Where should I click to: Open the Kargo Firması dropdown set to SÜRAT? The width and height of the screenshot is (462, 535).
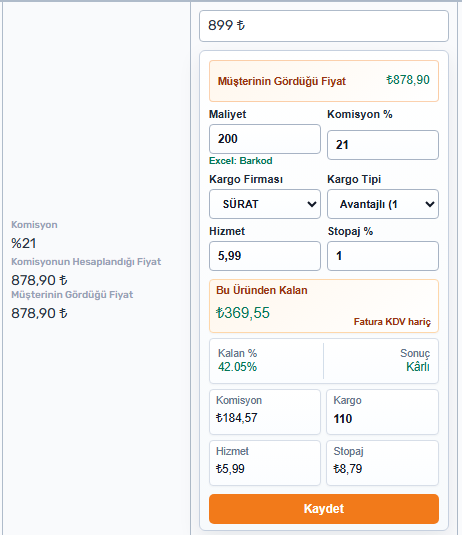(x=265, y=204)
